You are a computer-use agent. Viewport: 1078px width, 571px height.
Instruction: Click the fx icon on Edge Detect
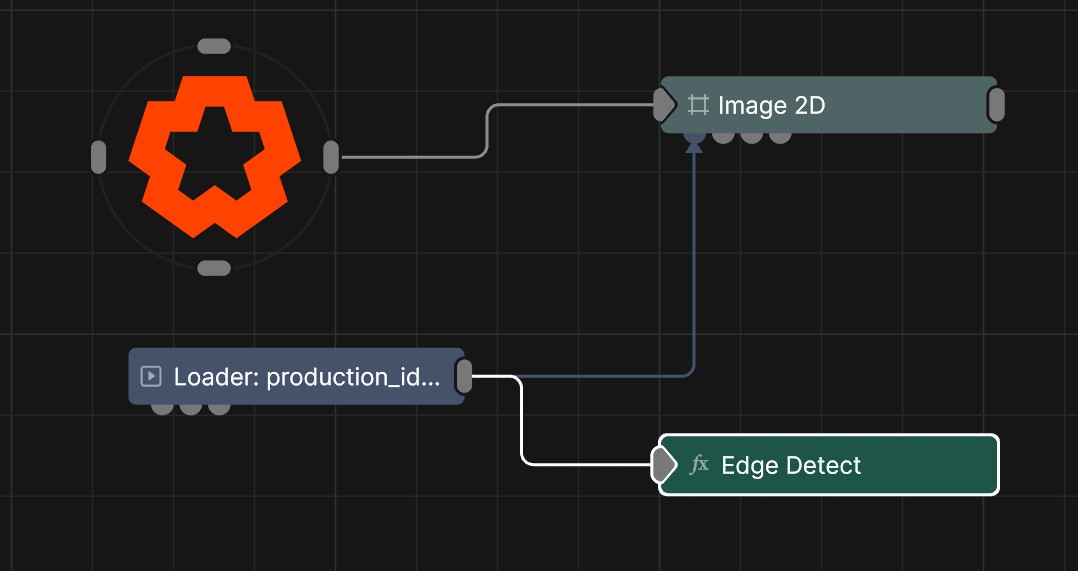tap(700, 465)
